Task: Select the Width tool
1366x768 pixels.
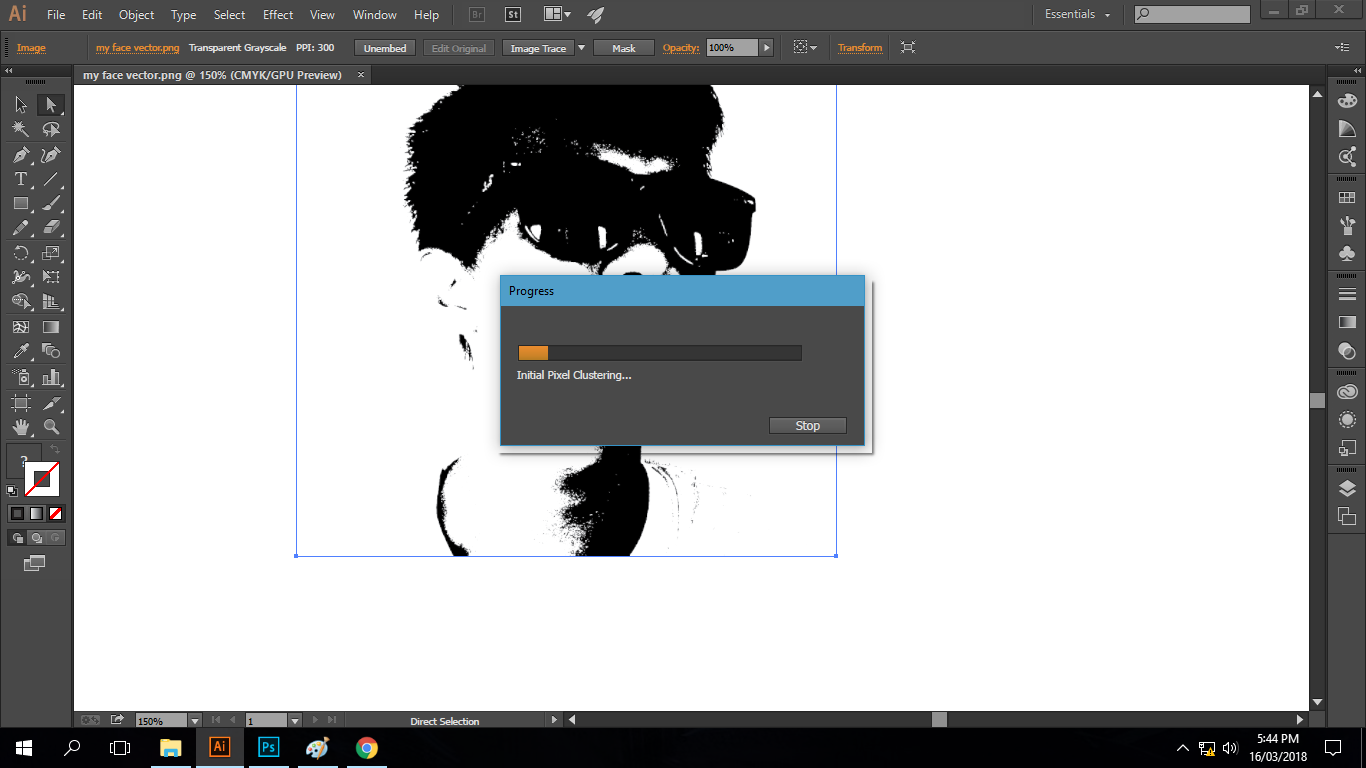Action: (21, 278)
